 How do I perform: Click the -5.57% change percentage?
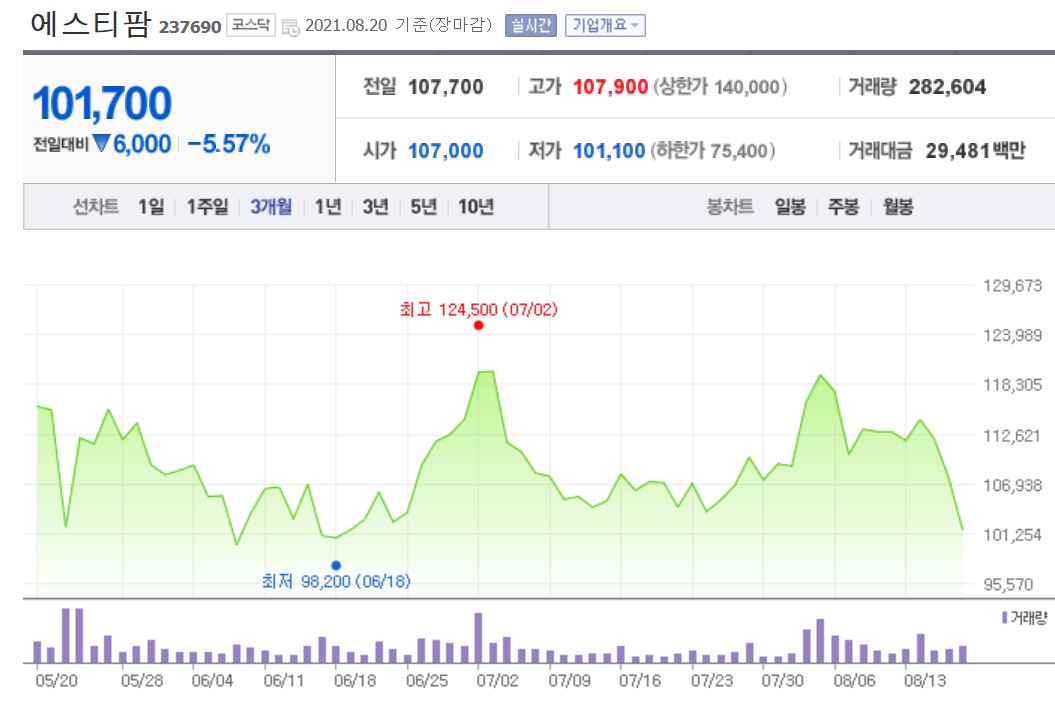pyautogui.click(x=229, y=144)
